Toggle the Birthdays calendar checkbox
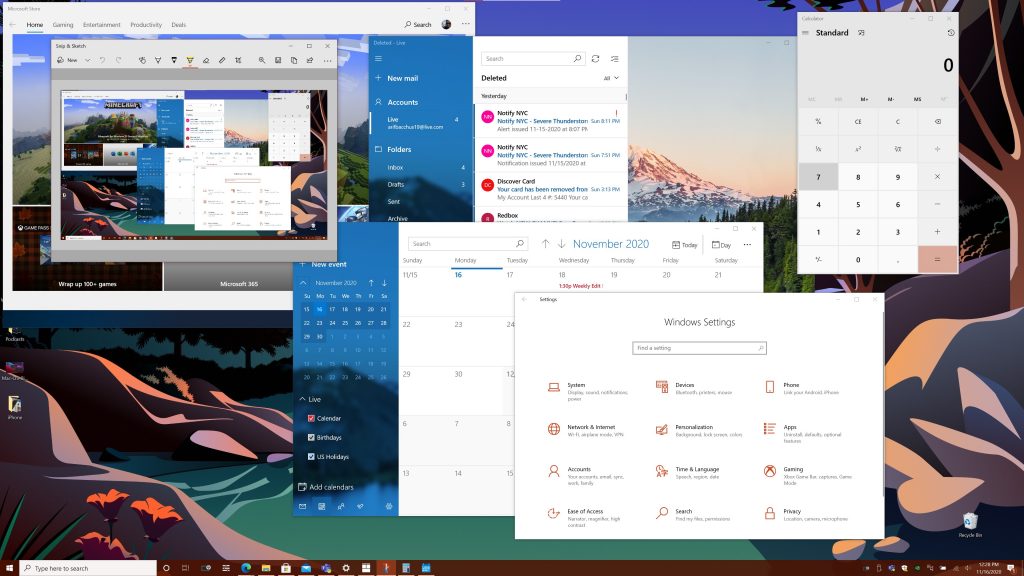Image resolution: width=1024 pixels, height=576 pixels. pos(311,438)
